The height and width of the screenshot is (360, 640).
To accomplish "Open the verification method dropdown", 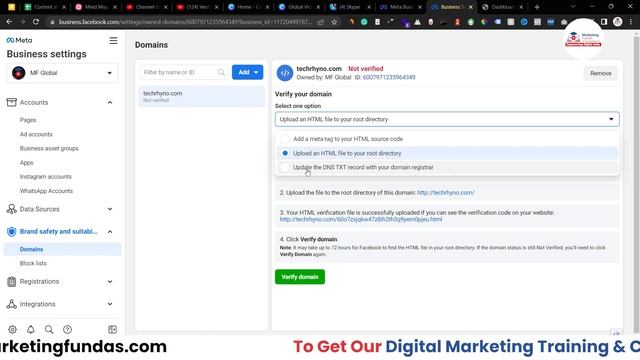I will pyautogui.click(x=447, y=119).
